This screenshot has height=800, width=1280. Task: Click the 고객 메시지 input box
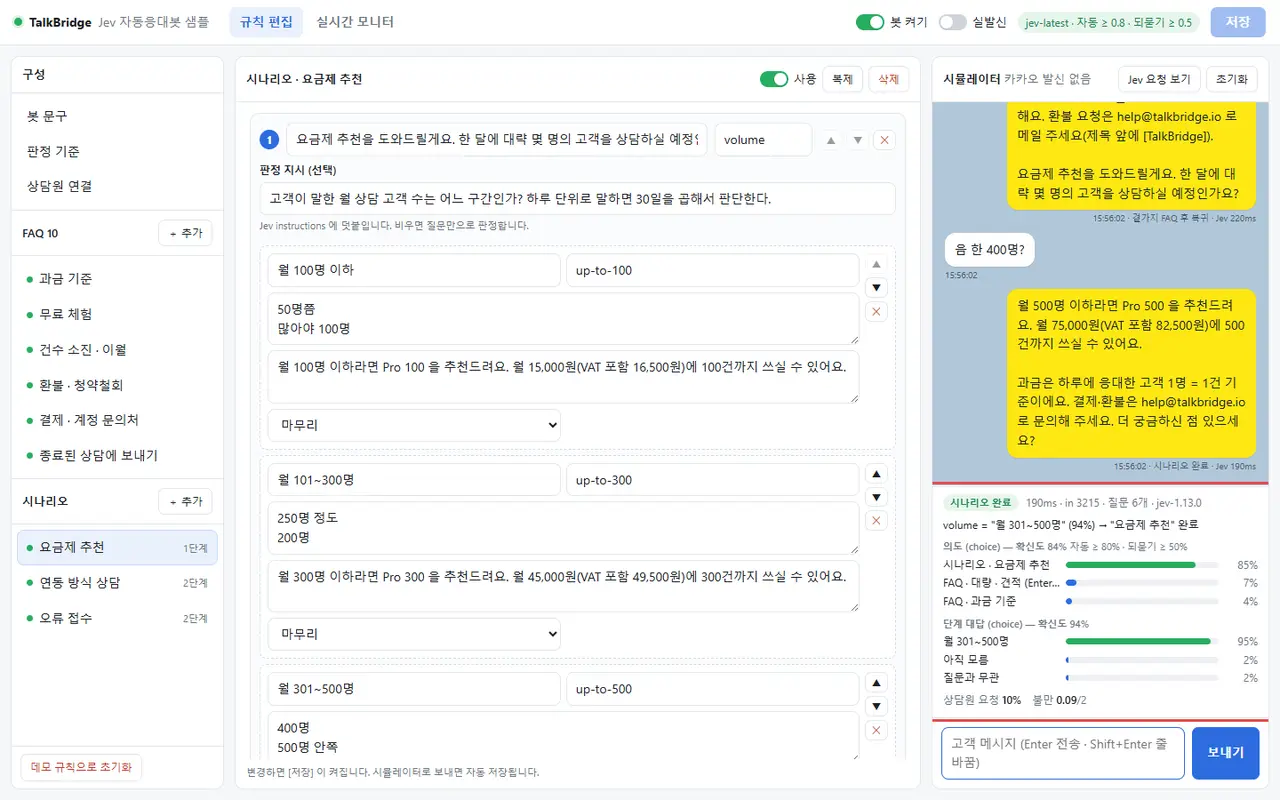click(x=1063, y=753)
